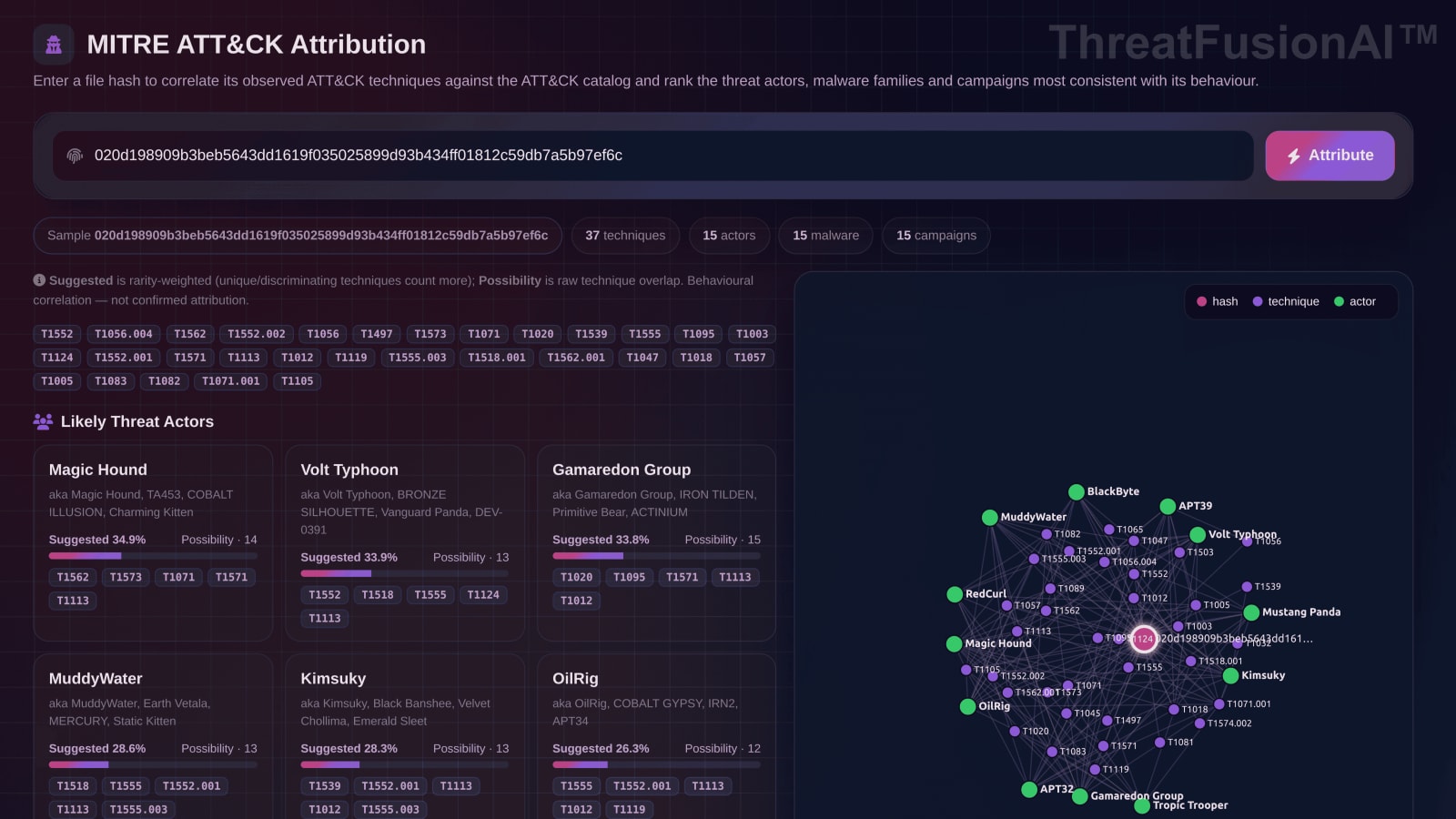Select the MuddyWater actor node in graph
1456x819 pixels.
point(990,517)
